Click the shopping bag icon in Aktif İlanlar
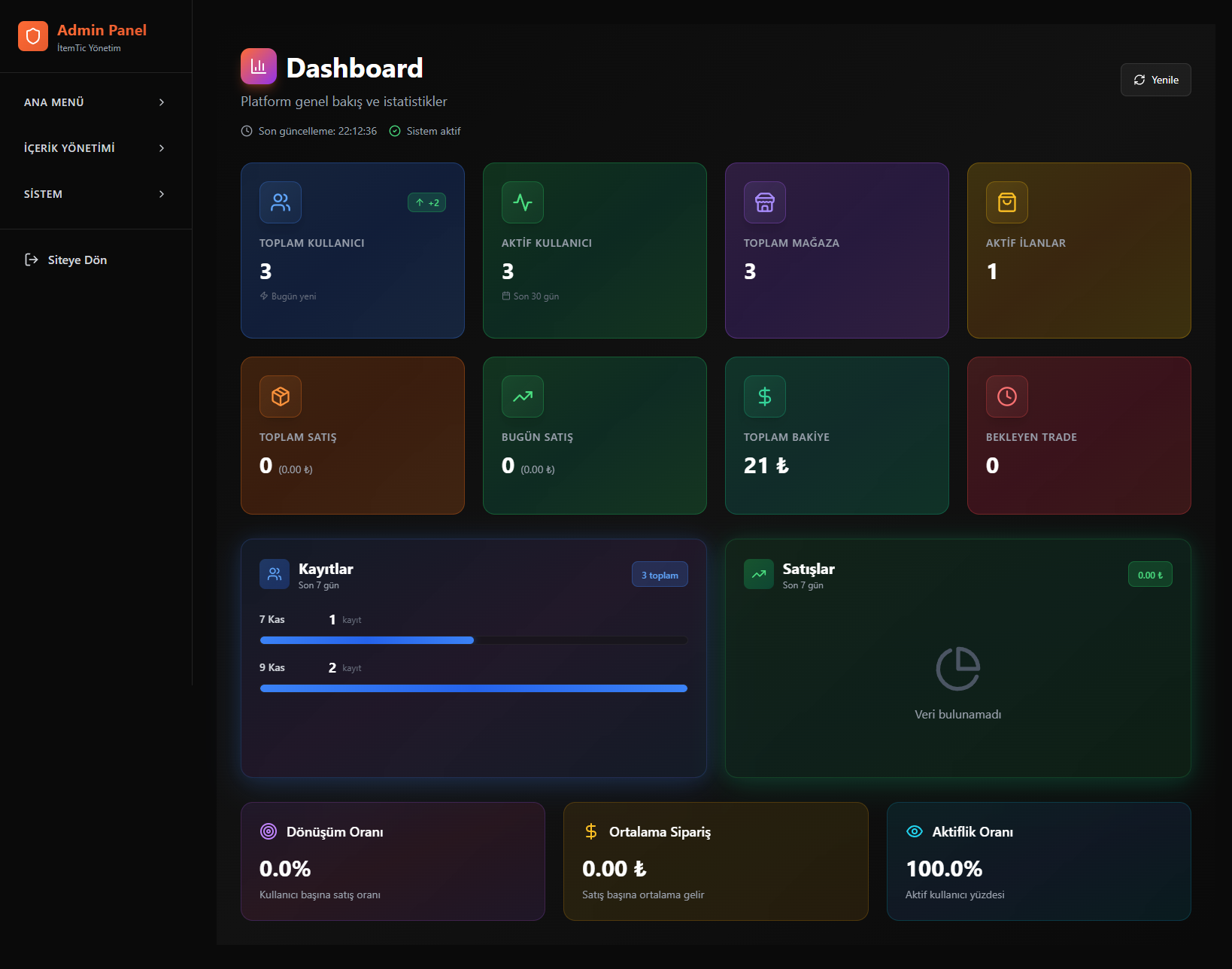The width and height of the screenshot is (1232, 969). tap(1007, 202)
